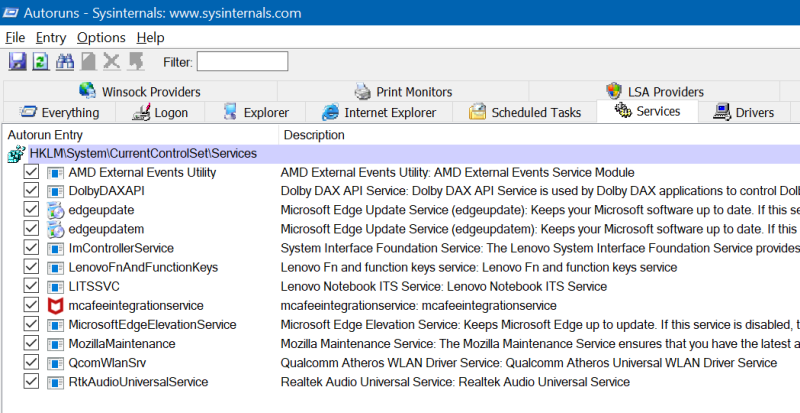Image resolution: width=800 pixels, height=413 pixels.
Task: Click the Save toolbar icon
Action: coord(17,62)
